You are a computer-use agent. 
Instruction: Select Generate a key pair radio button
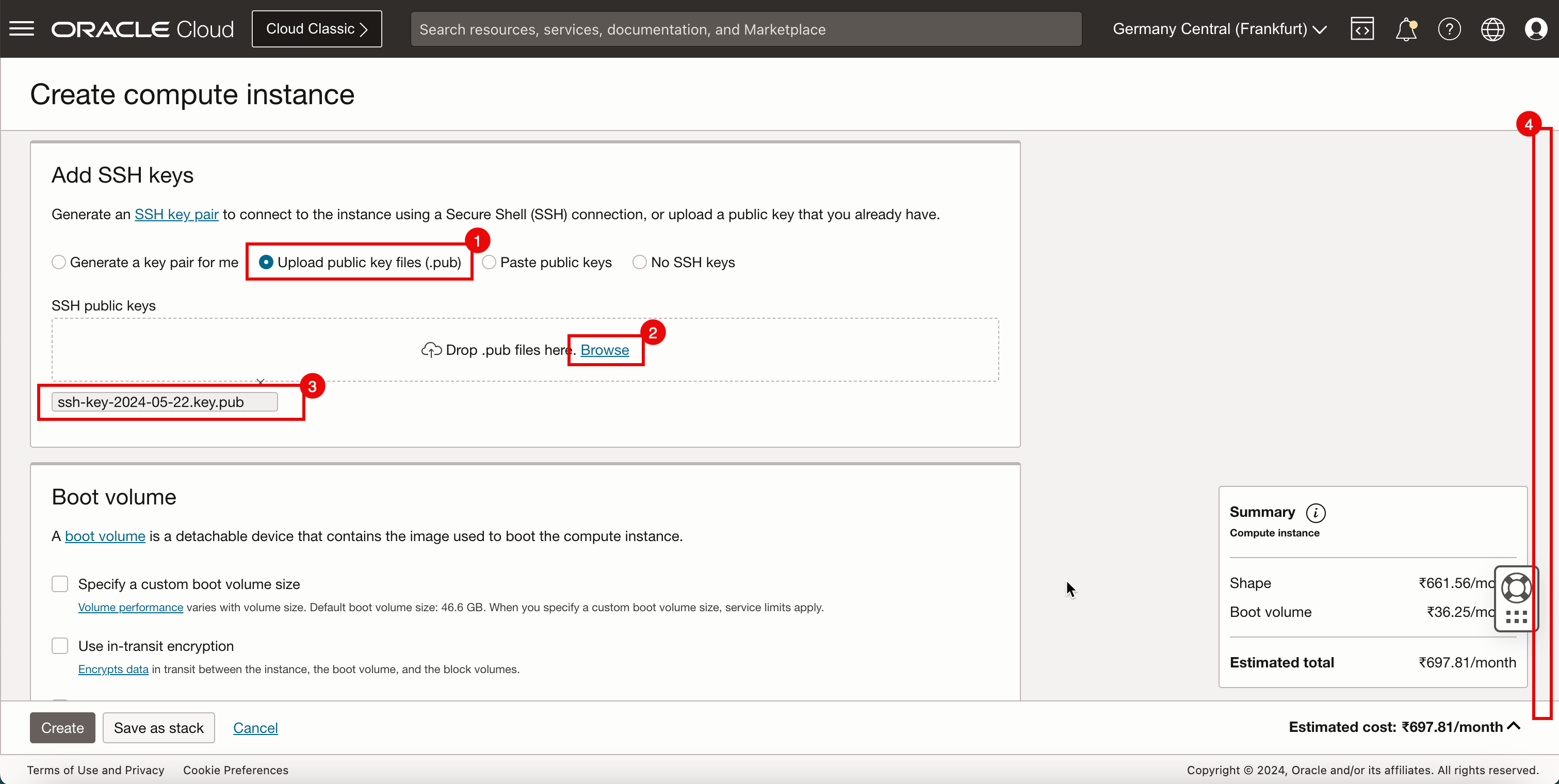point(58,262)
